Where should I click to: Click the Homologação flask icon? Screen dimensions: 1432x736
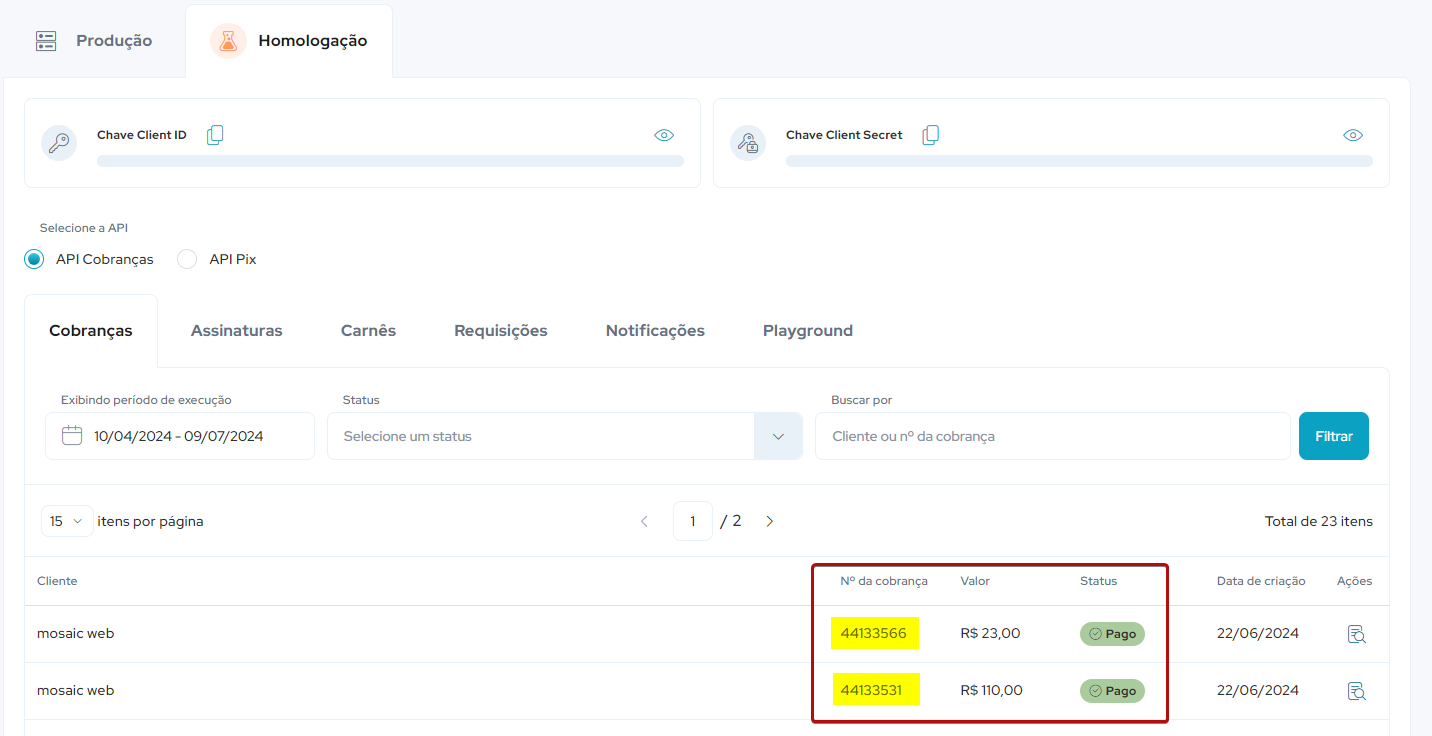[x=228, y=41]
